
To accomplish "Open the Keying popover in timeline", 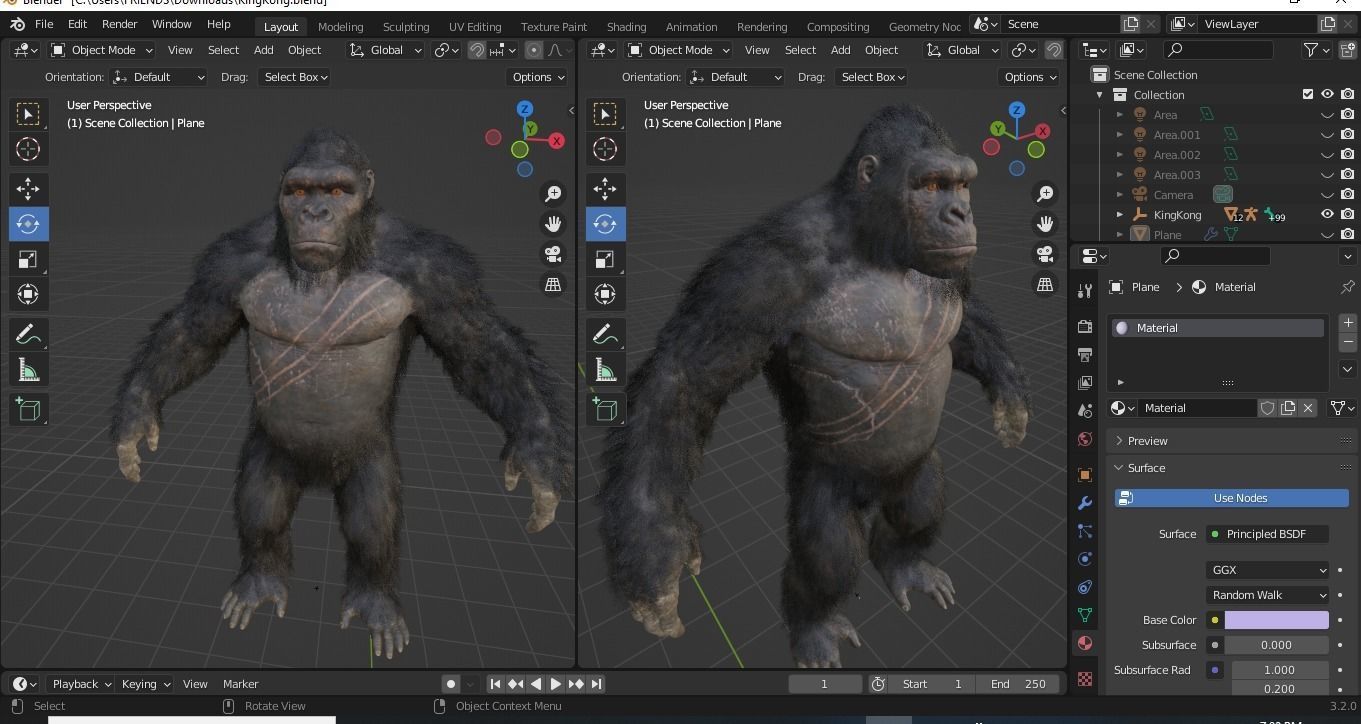I will (x=145, y=684).
